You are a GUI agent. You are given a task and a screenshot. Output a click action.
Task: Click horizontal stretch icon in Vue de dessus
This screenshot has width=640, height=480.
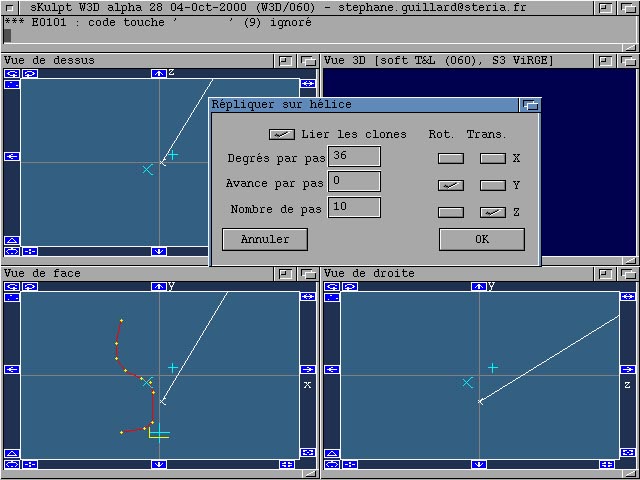pos(308,84)
